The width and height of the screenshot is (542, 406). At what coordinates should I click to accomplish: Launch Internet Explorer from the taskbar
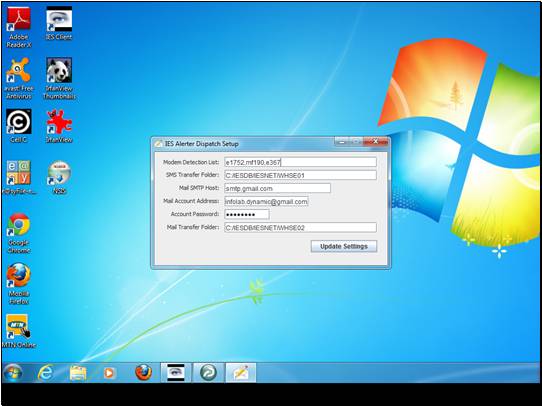pos(45,373)
